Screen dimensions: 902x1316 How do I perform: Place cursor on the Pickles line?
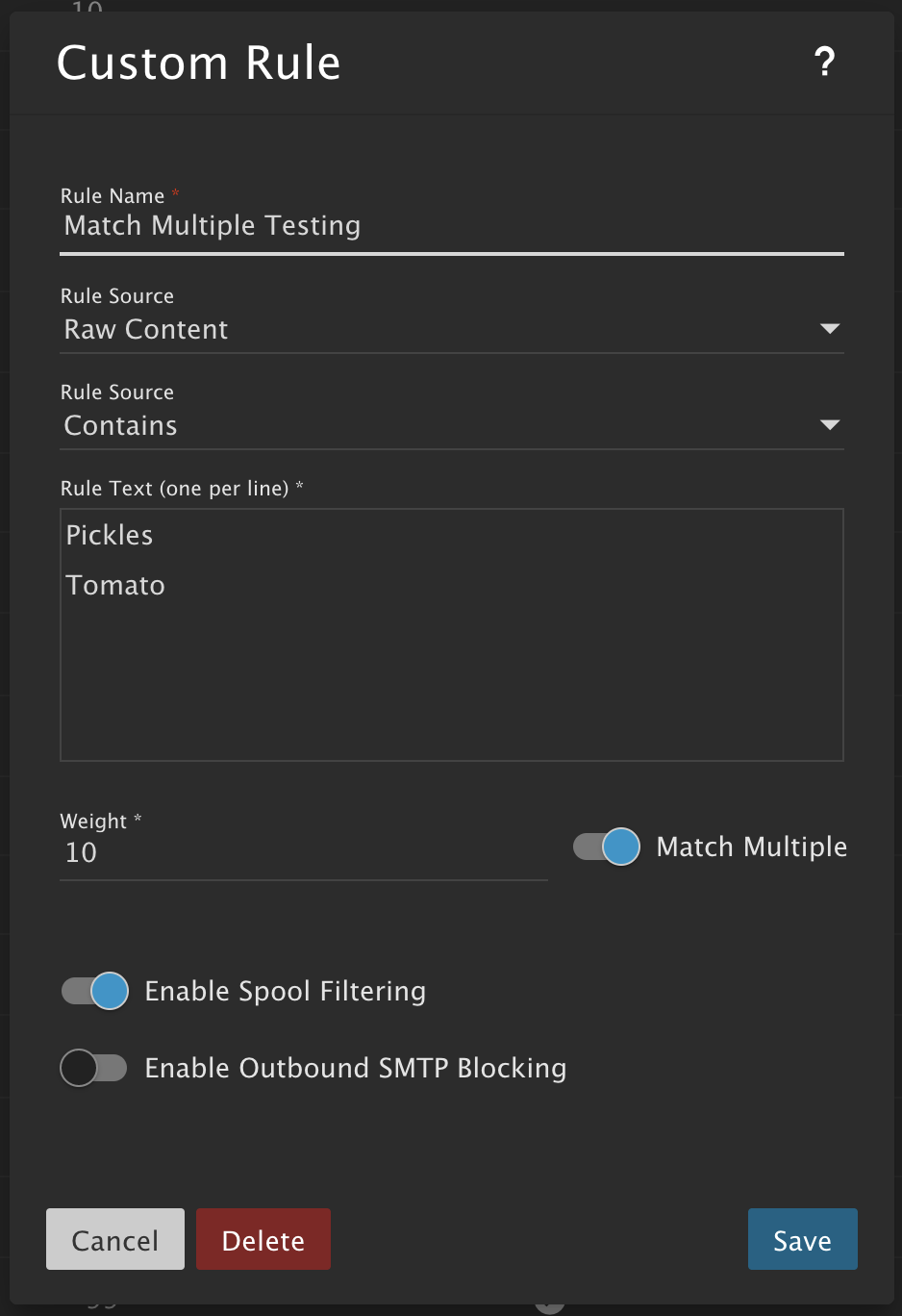pos(110,535)
